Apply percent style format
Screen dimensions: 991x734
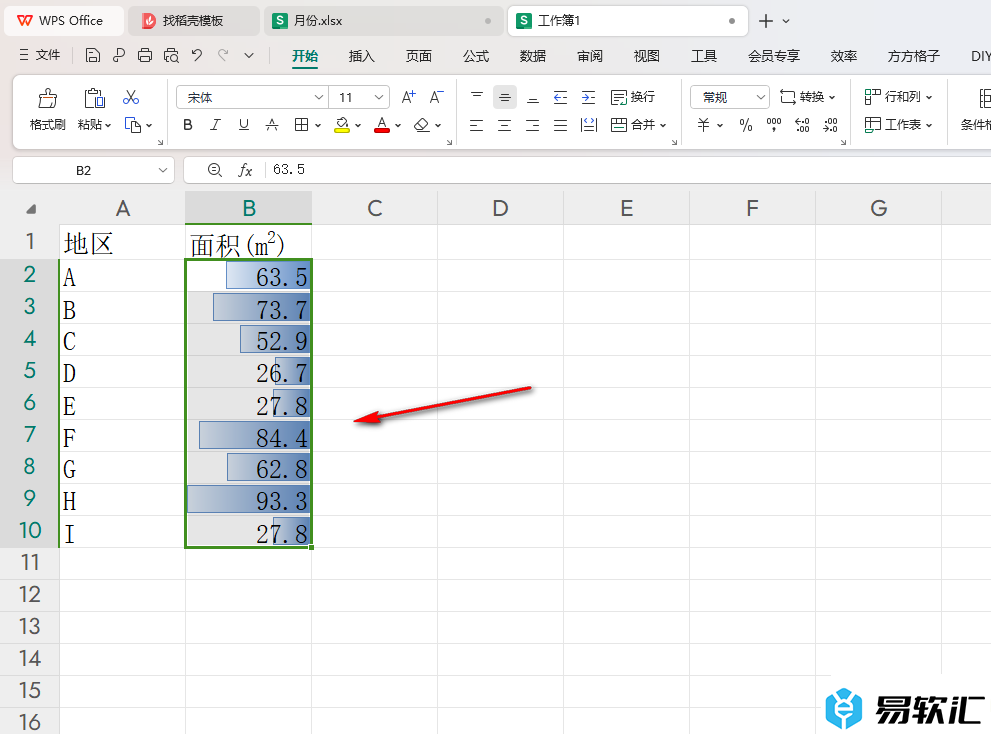click(x=746, y=125)
